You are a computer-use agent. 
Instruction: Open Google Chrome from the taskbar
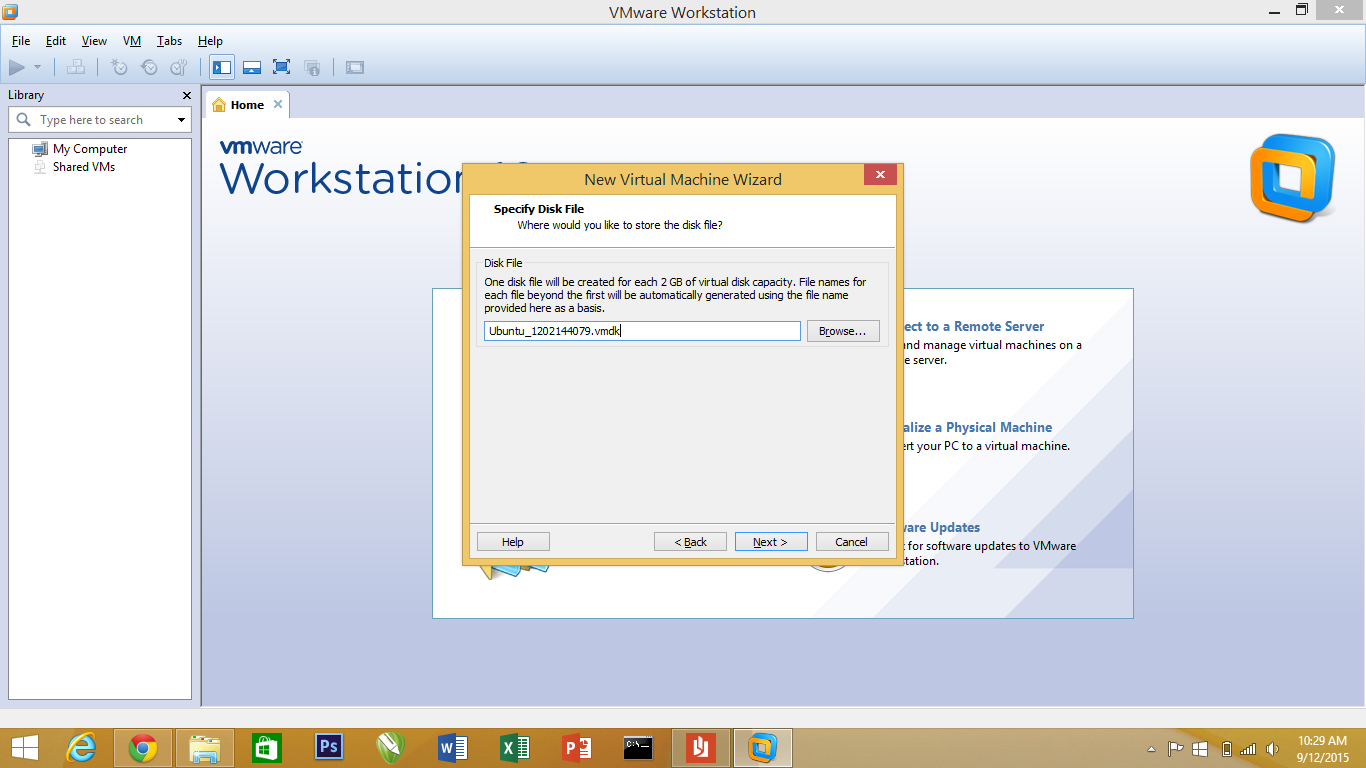tap(143, 748)
